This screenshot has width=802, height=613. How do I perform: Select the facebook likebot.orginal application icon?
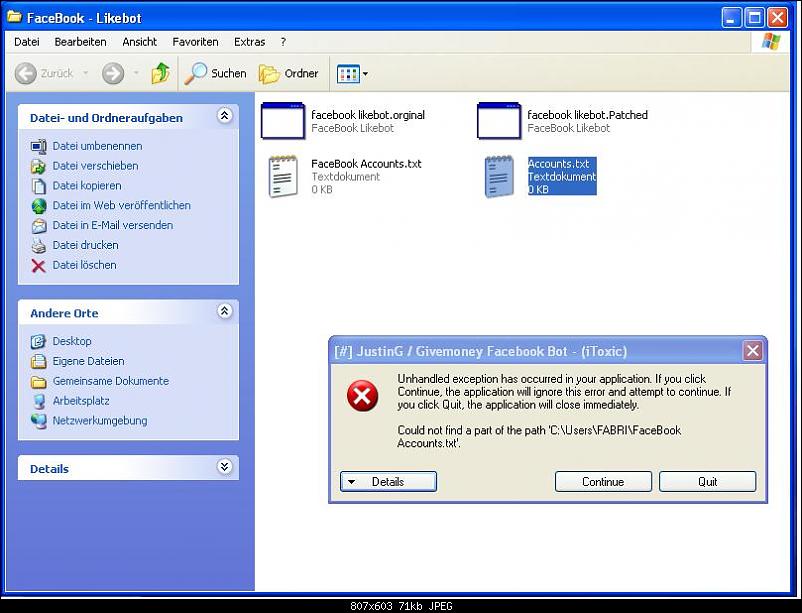283,121
